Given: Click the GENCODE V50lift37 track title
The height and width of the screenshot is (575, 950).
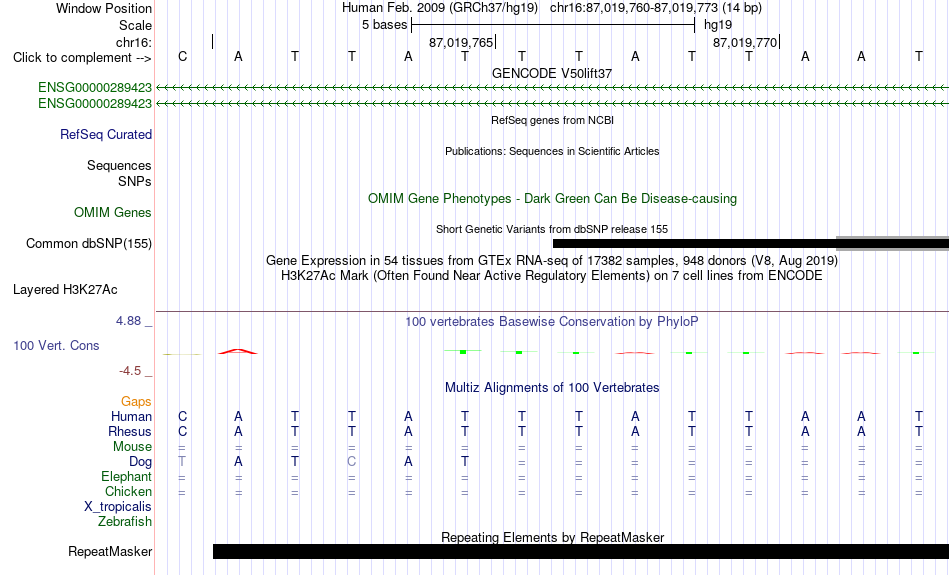Looking at the screenshot, I should point(552,73).
